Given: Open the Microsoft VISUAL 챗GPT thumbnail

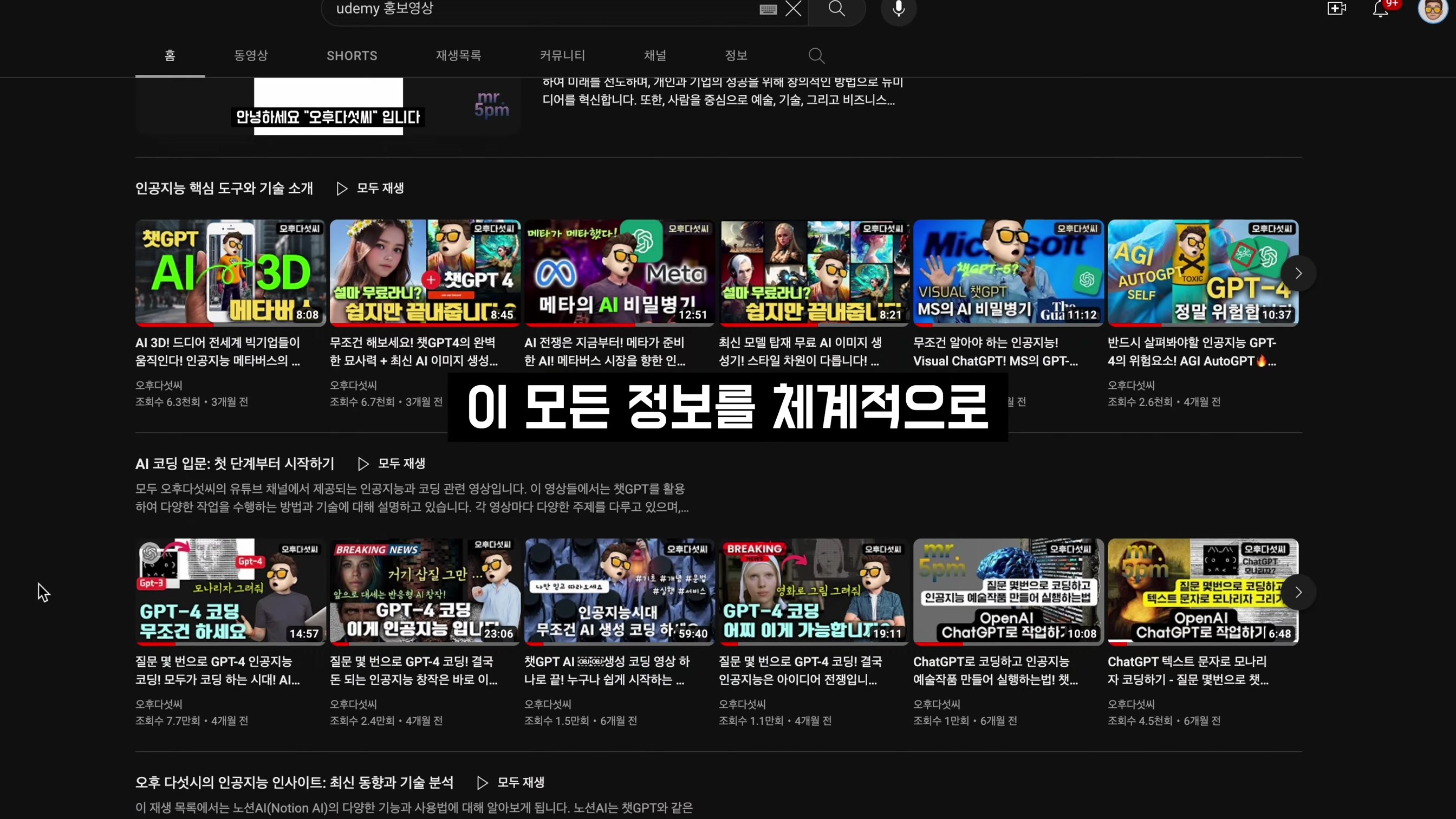Looking at the screenshot, I should tap(1009, 273).
